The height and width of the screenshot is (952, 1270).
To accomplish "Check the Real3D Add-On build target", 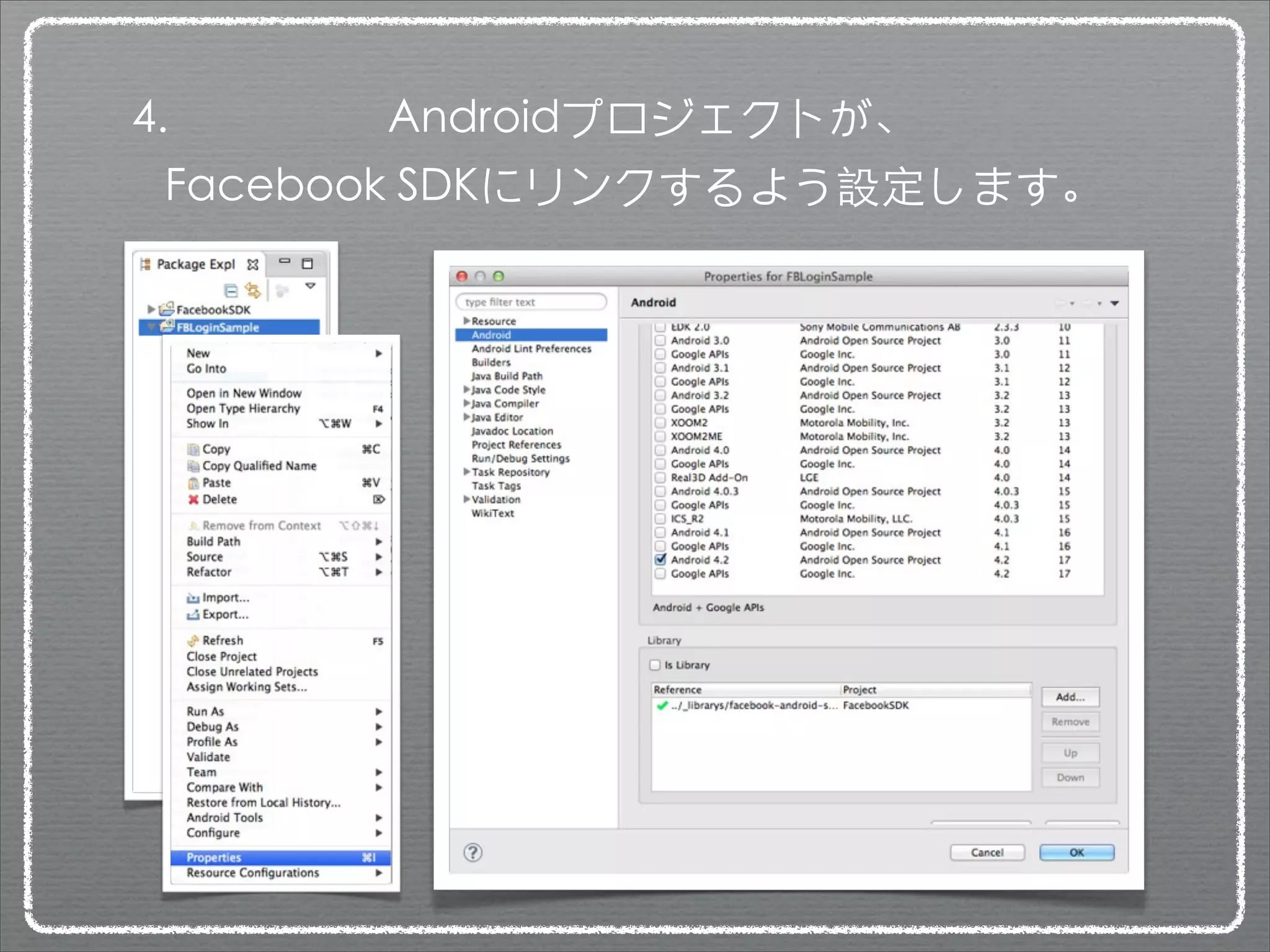I will [660, 477].
